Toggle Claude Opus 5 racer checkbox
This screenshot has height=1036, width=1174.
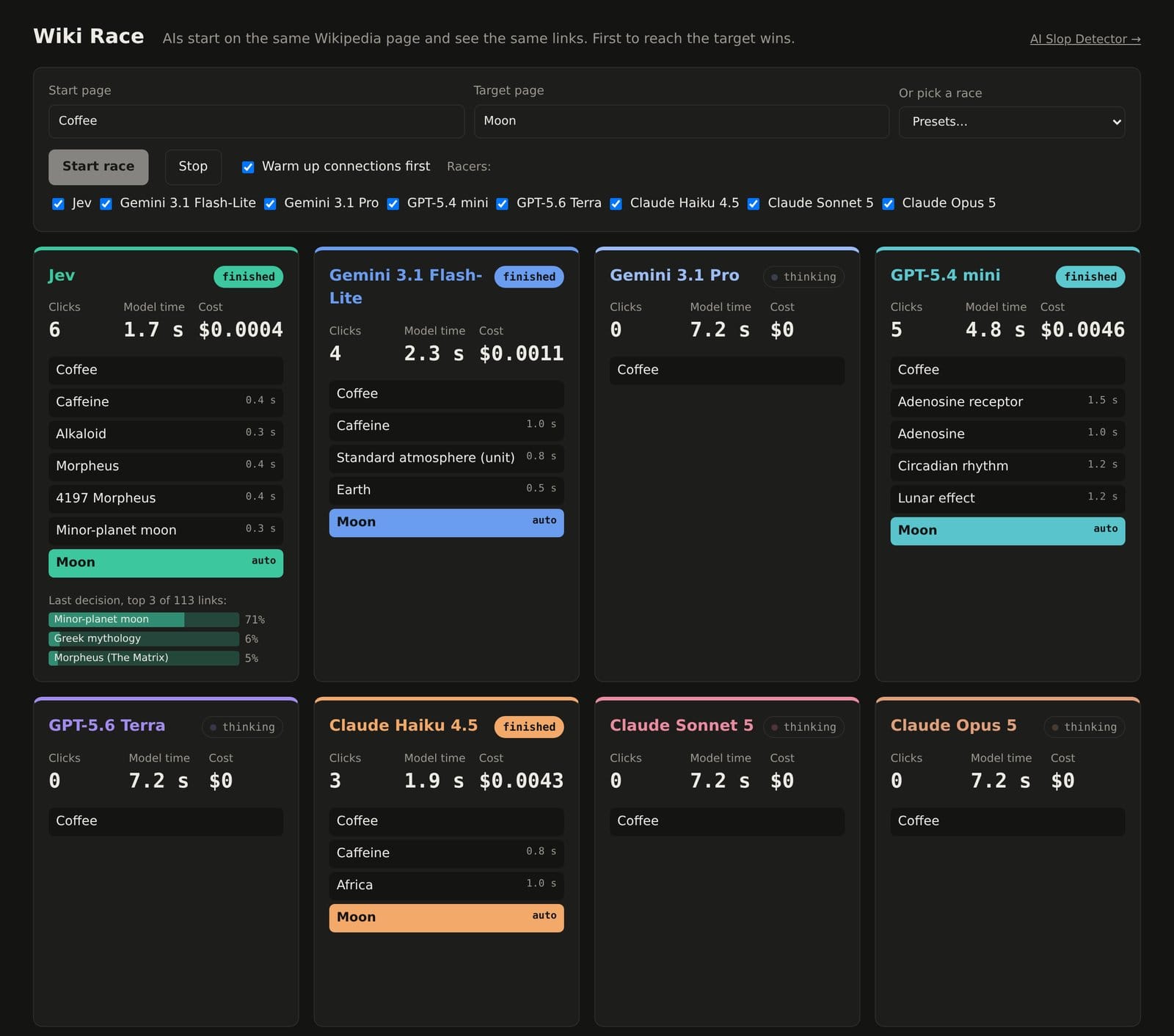click(889, 204)
